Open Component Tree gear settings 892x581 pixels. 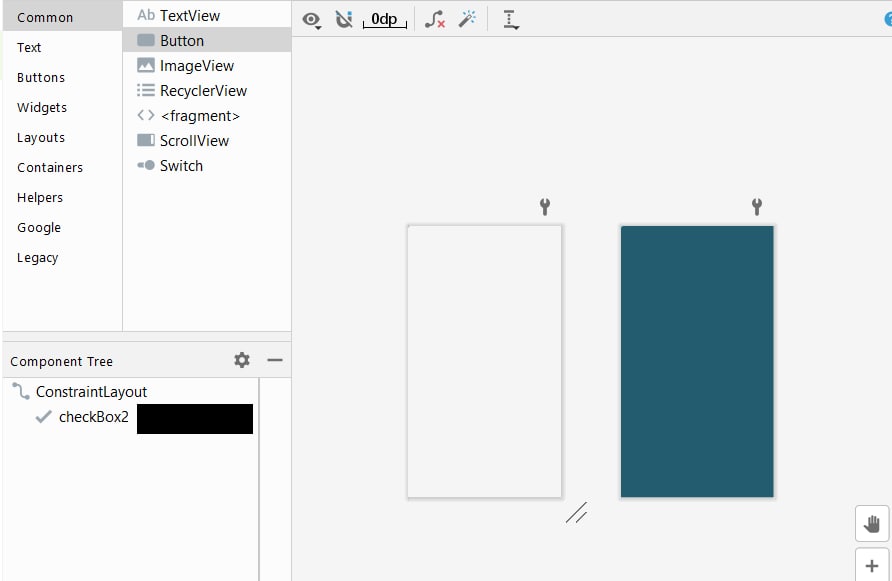click(242, 360)
